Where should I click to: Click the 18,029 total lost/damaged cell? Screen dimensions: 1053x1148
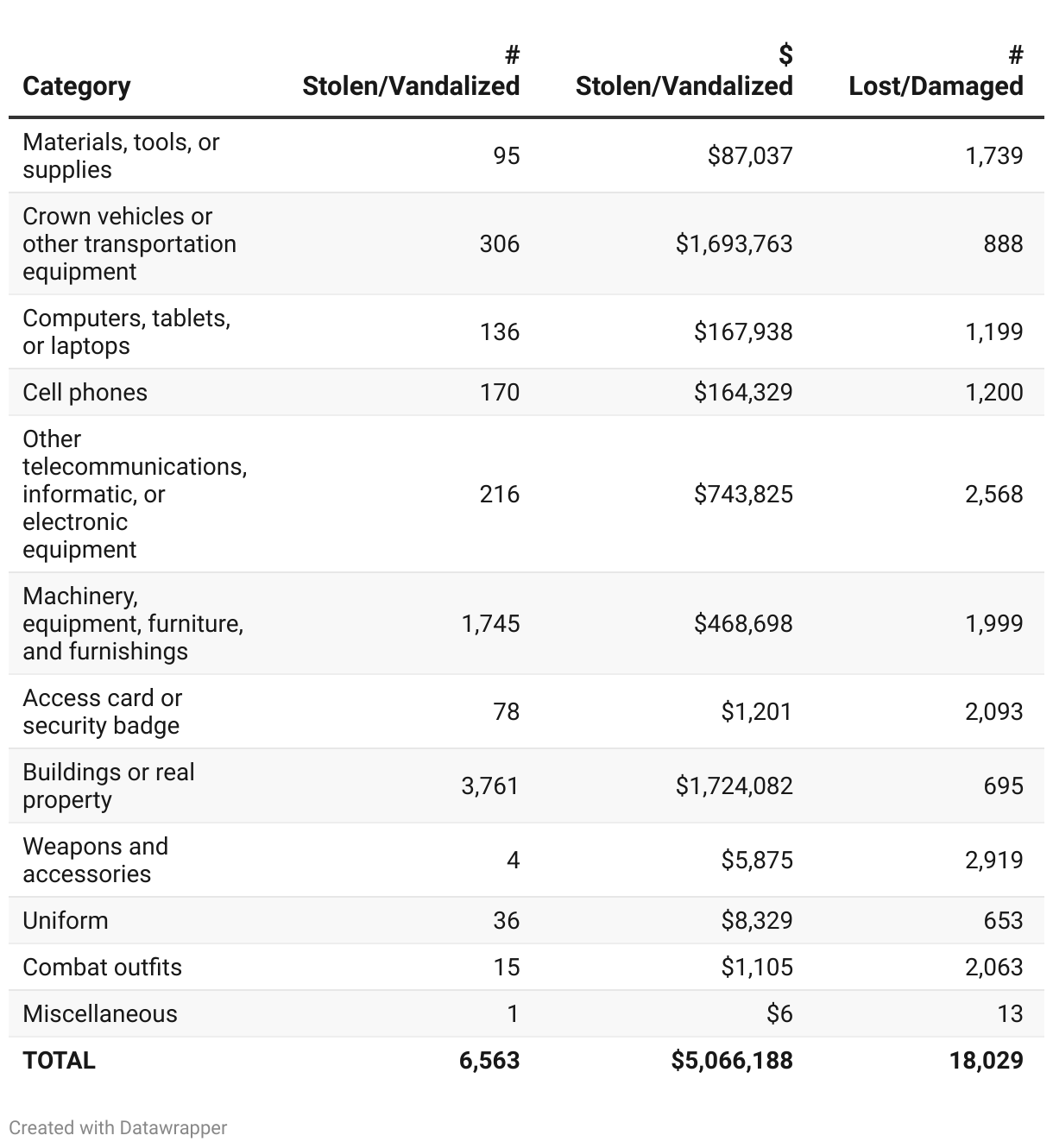coord(986,1060)
